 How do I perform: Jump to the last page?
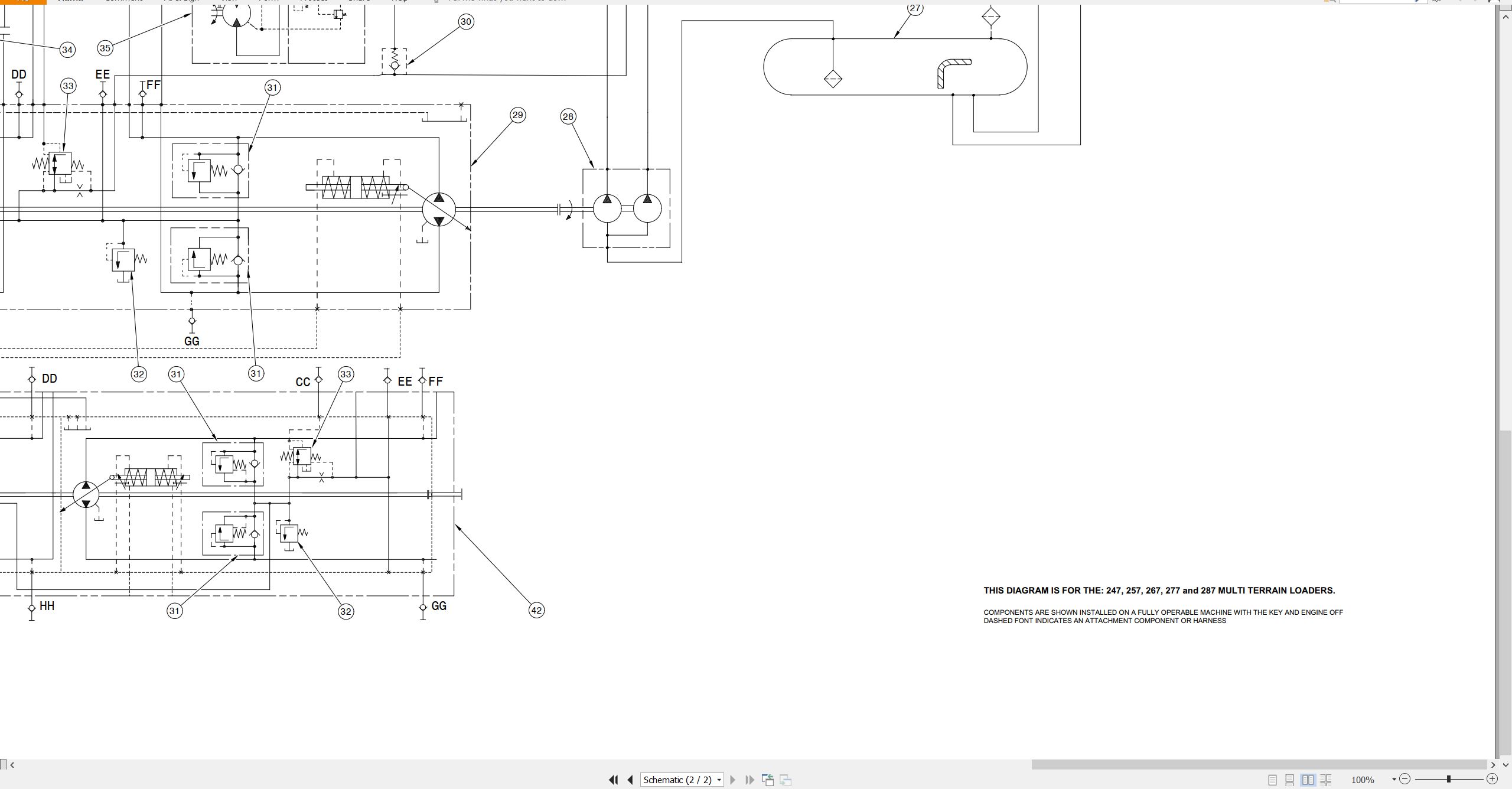[750, 780]
